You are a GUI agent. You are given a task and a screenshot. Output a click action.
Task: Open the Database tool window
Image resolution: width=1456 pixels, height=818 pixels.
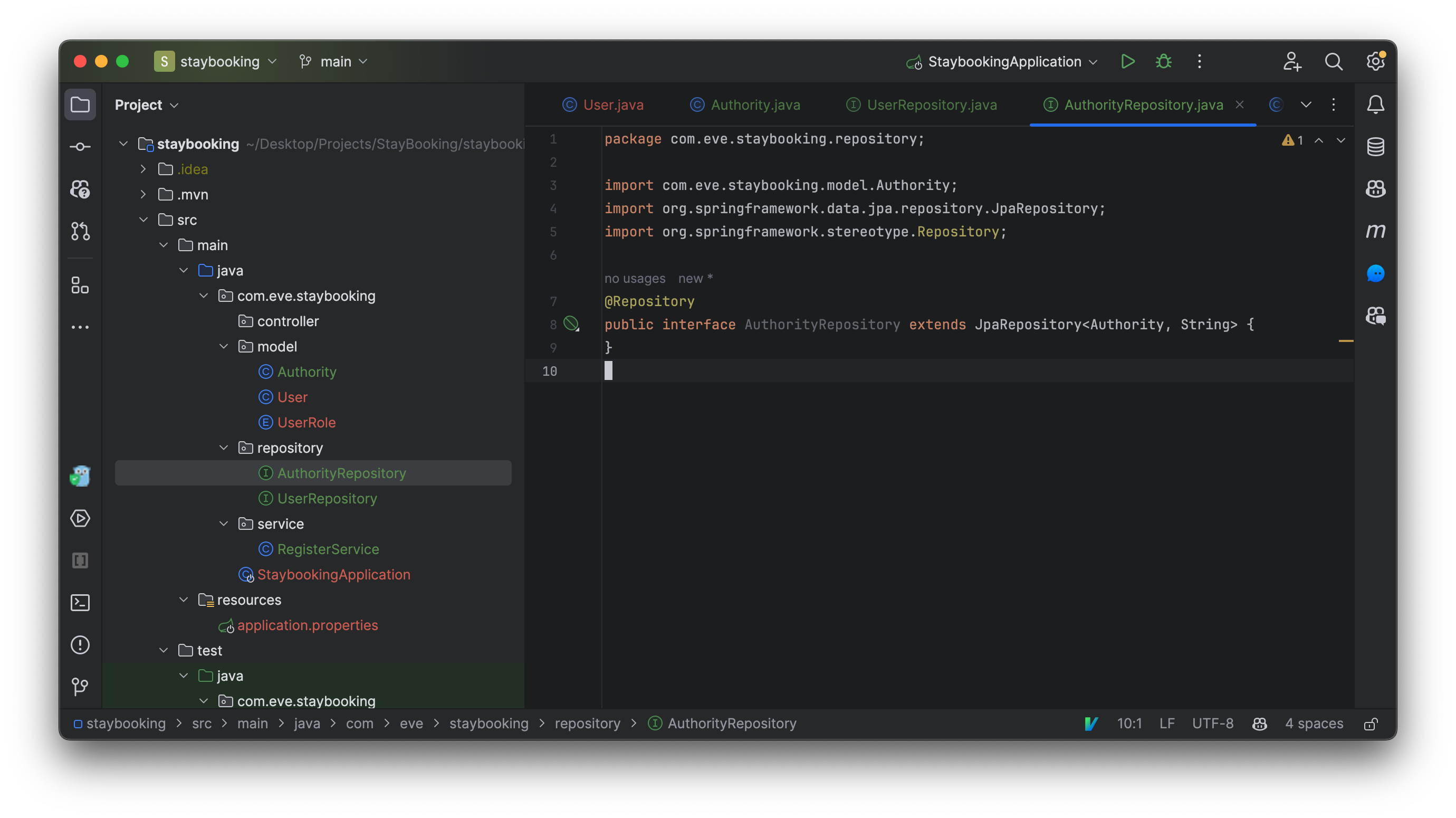pyautogui.click(x=1376, y=146)
